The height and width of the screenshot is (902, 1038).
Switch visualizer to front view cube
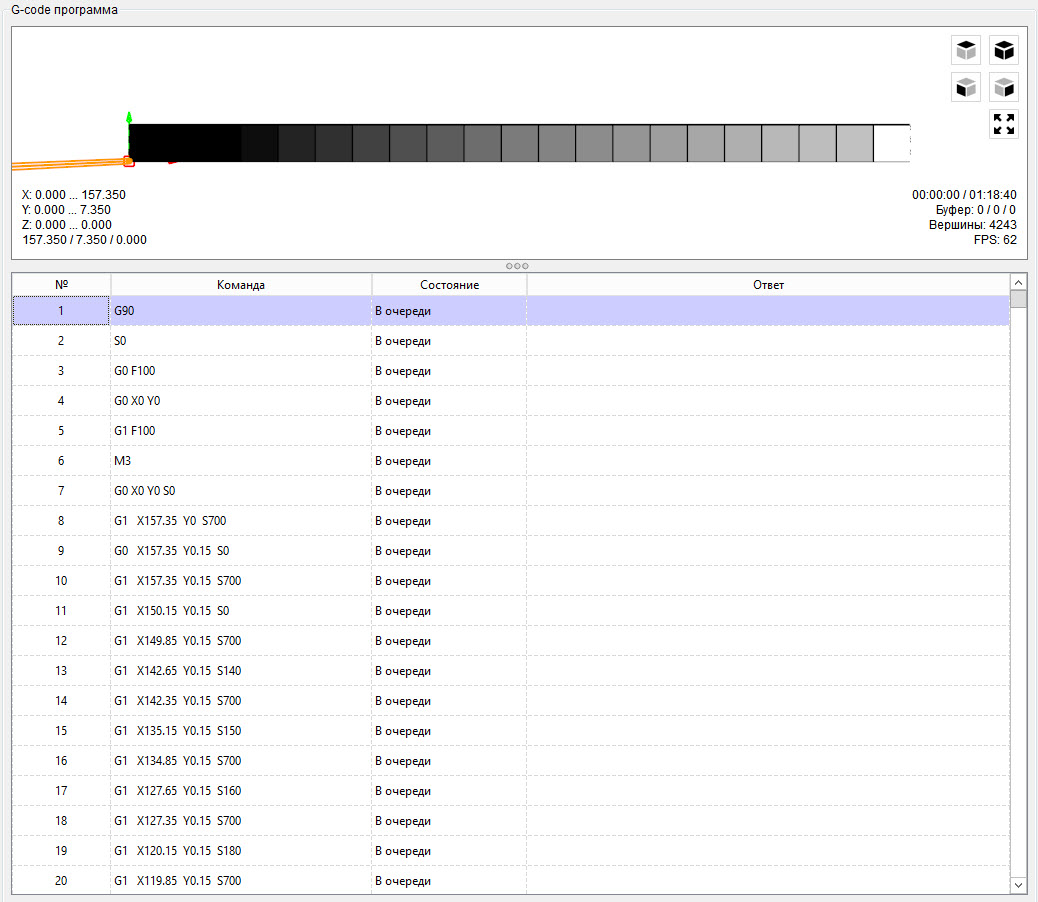click(x=966, y=87)
